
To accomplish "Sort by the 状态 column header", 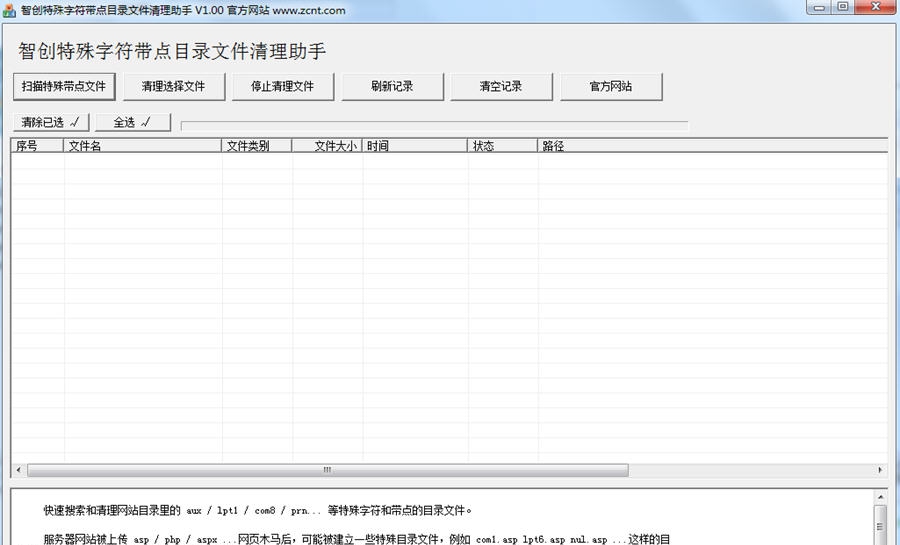I will (x=502, y=146).
